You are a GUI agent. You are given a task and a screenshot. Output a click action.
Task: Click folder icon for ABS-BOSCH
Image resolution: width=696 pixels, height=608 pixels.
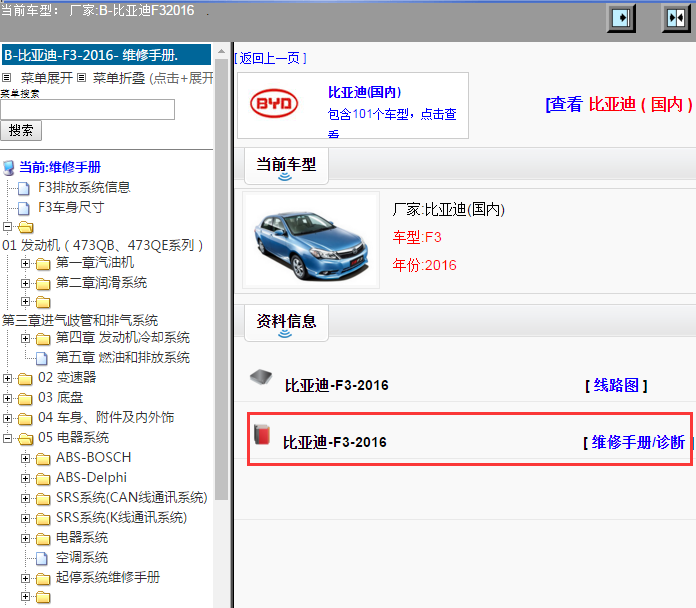coord(43,458)
